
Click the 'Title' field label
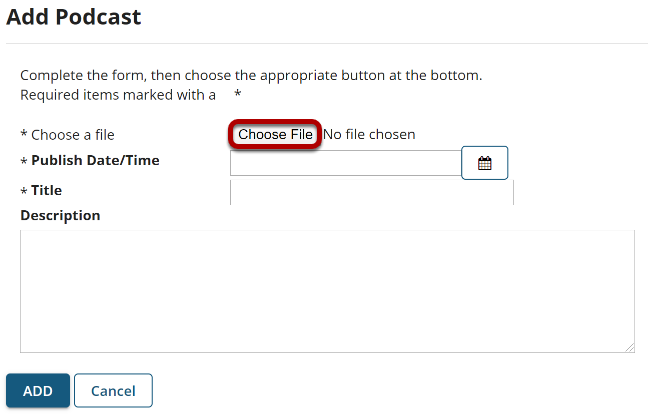46,191
